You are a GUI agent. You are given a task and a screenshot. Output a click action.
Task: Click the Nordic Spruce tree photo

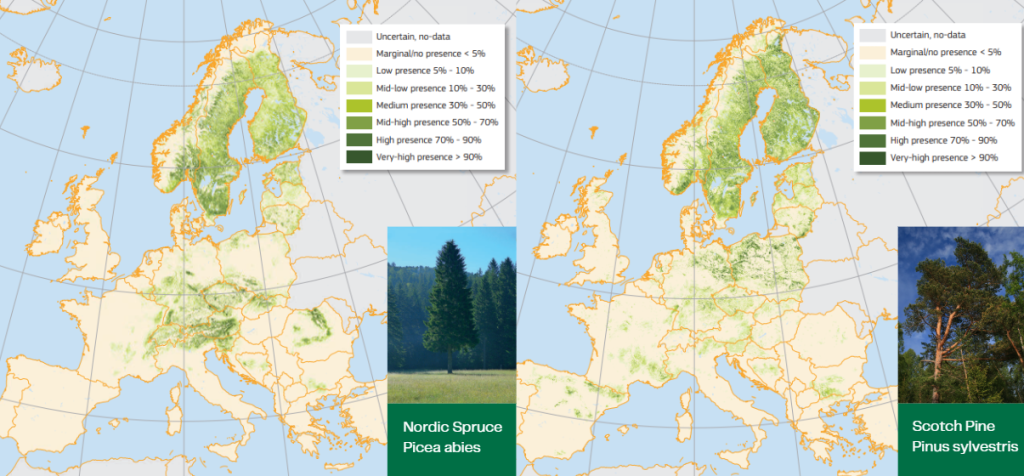451,315
